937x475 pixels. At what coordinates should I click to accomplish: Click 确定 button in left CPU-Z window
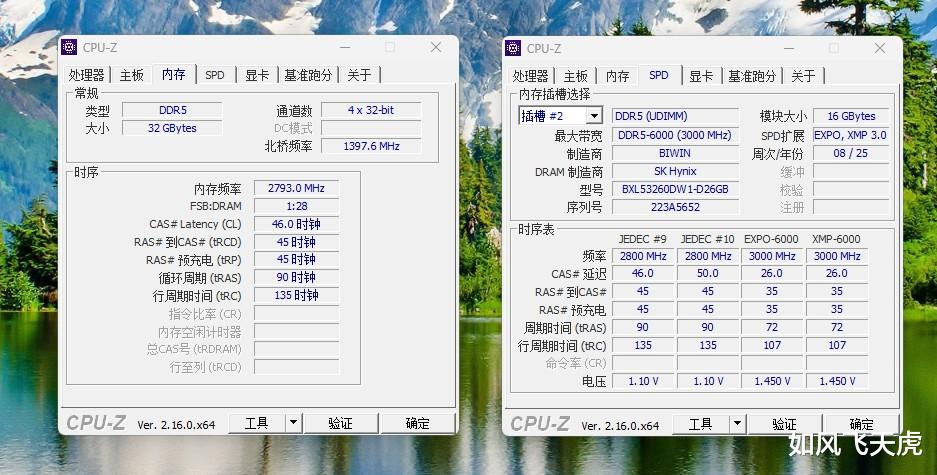pyautogui.click(x=418, y=423)
